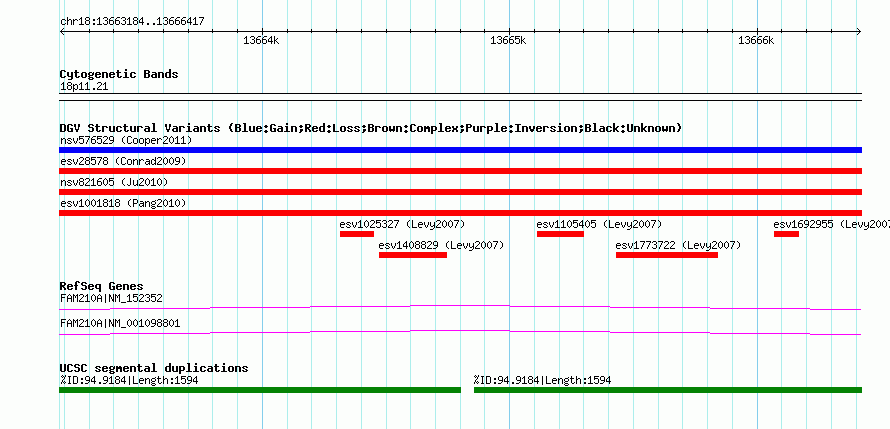Click the FAM210A|NM_001098801 gene label
The width and height of the screenshot is (890, 429).
click(120, 323)
